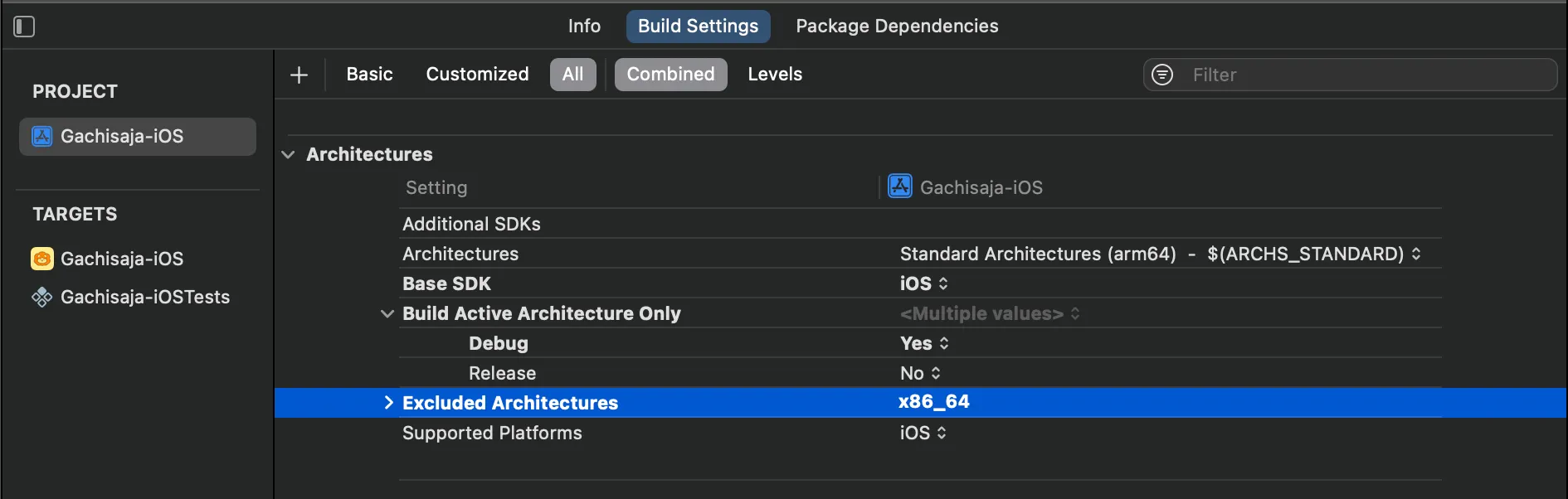Switch to Combined view mode

[x=670, y=75]
